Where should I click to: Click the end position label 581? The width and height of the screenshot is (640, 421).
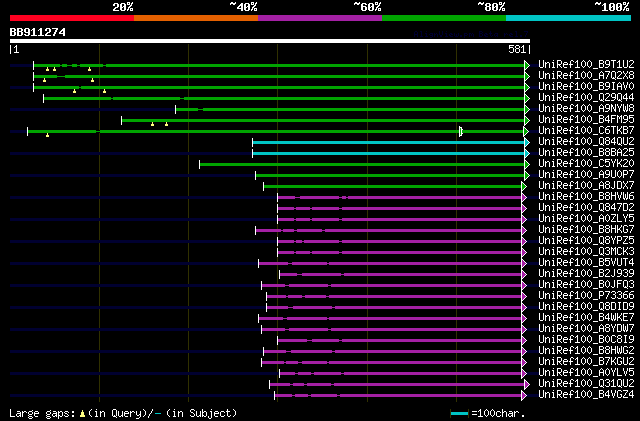click(x=517, y=49)
